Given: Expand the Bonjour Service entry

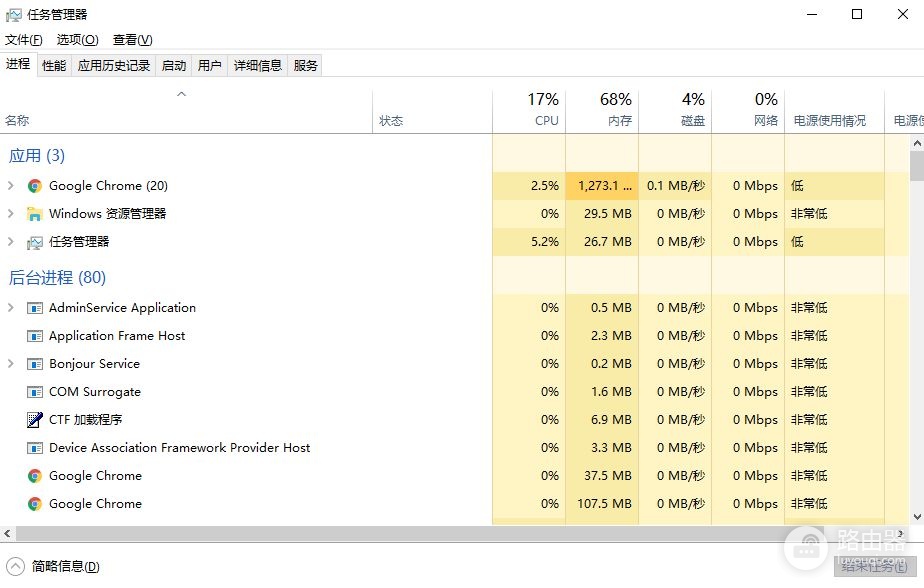Looking at the screenshot, I should pos(11,364).
